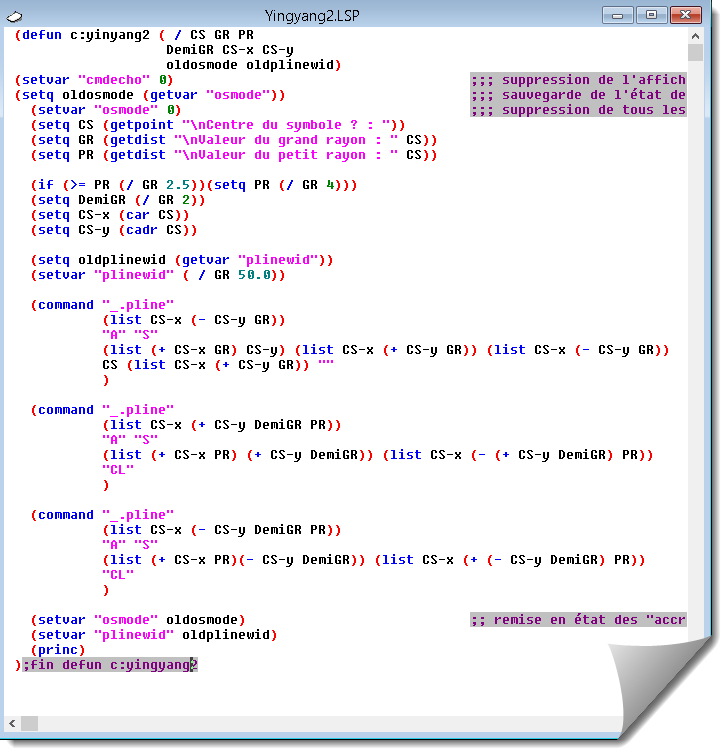Close the Yingyang2.LSP window
This screenshot has height=755, width=727.
tap(685, 14)
